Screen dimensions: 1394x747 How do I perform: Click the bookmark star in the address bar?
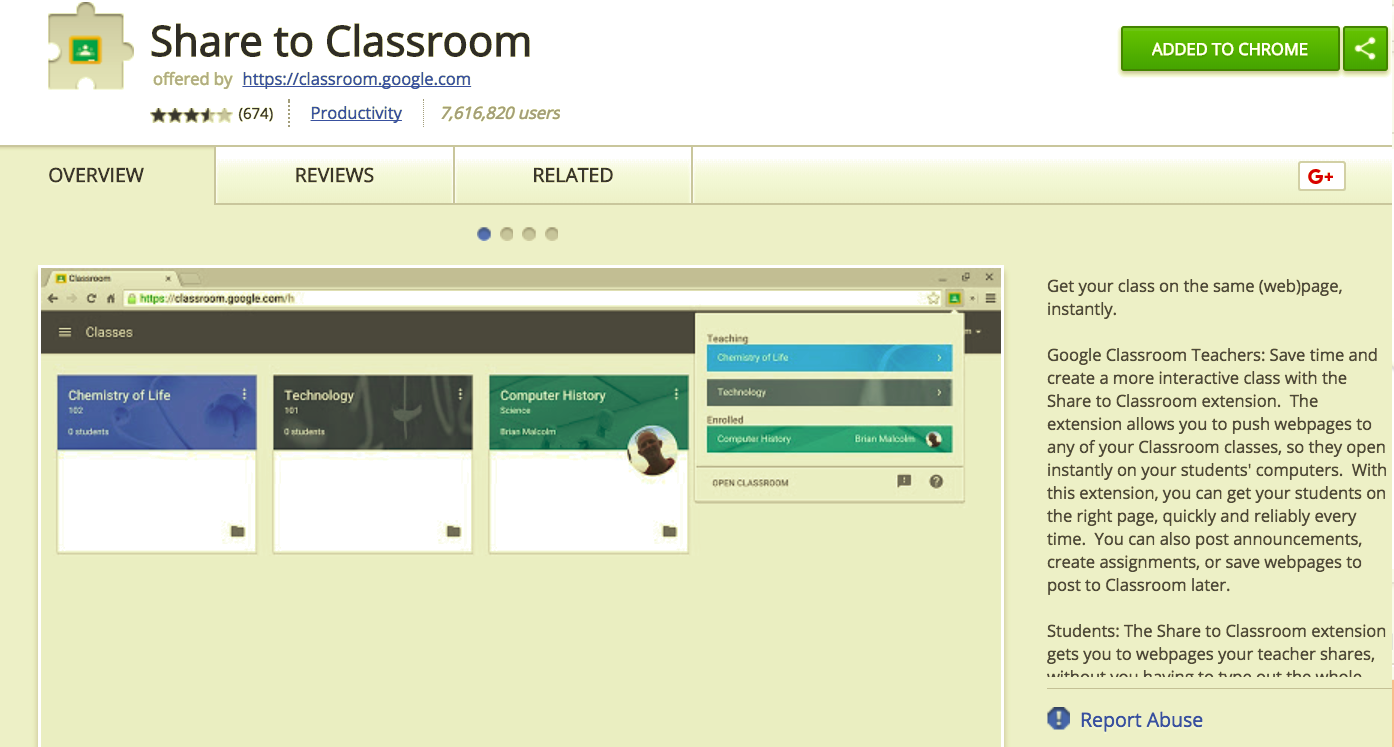(x=934, y=298)
